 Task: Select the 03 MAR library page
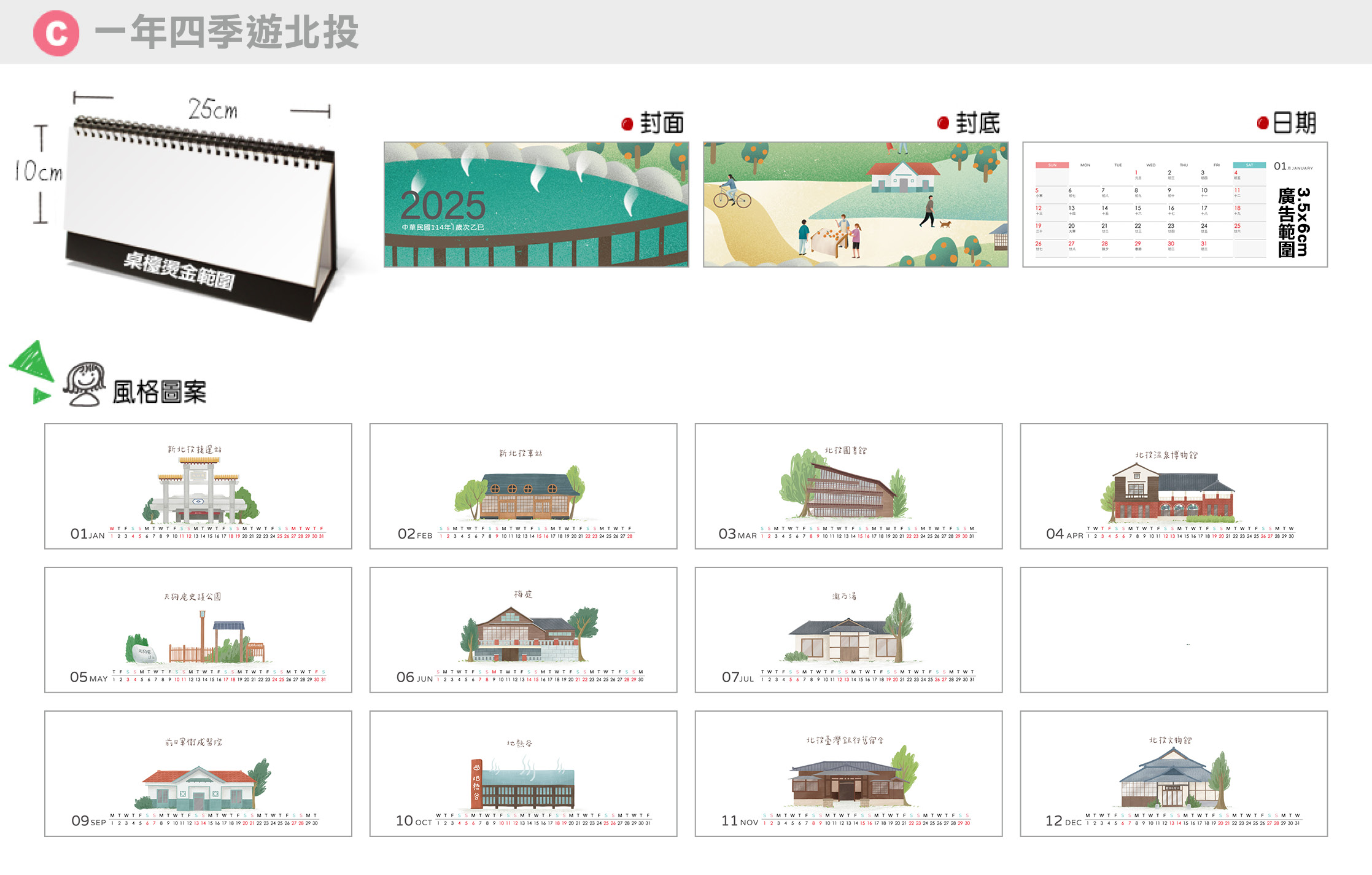point(848,486)
